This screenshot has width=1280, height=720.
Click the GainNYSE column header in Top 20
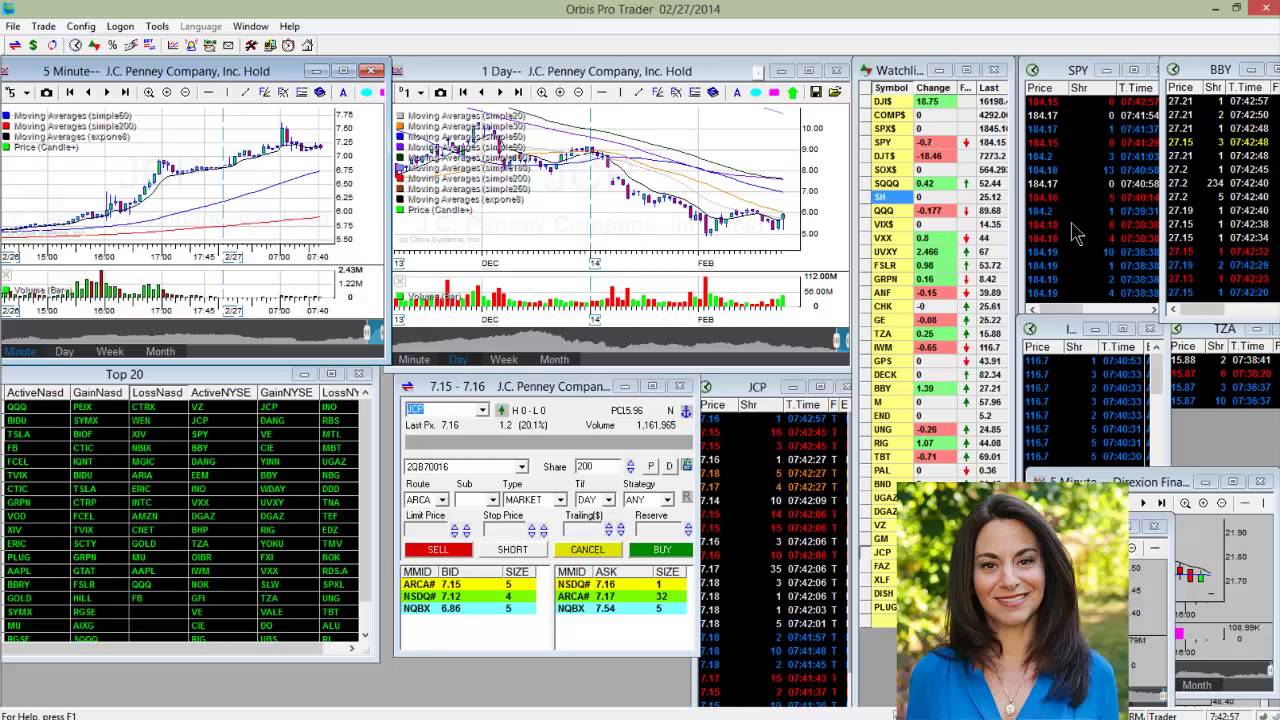[x=286, y=393]
